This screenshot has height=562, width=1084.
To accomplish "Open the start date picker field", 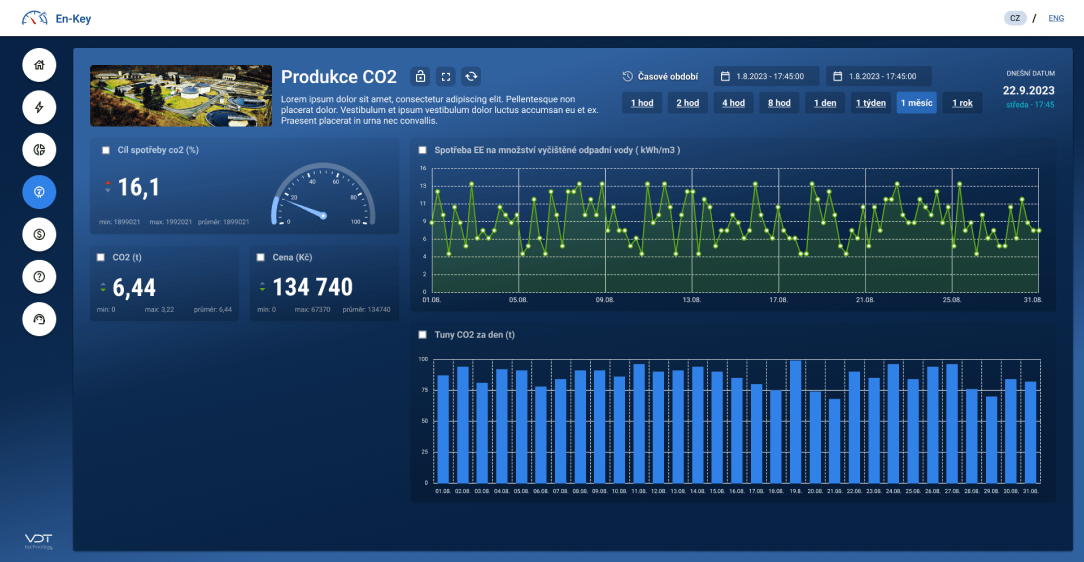I will pyautogui.click(x=766, y=76).
